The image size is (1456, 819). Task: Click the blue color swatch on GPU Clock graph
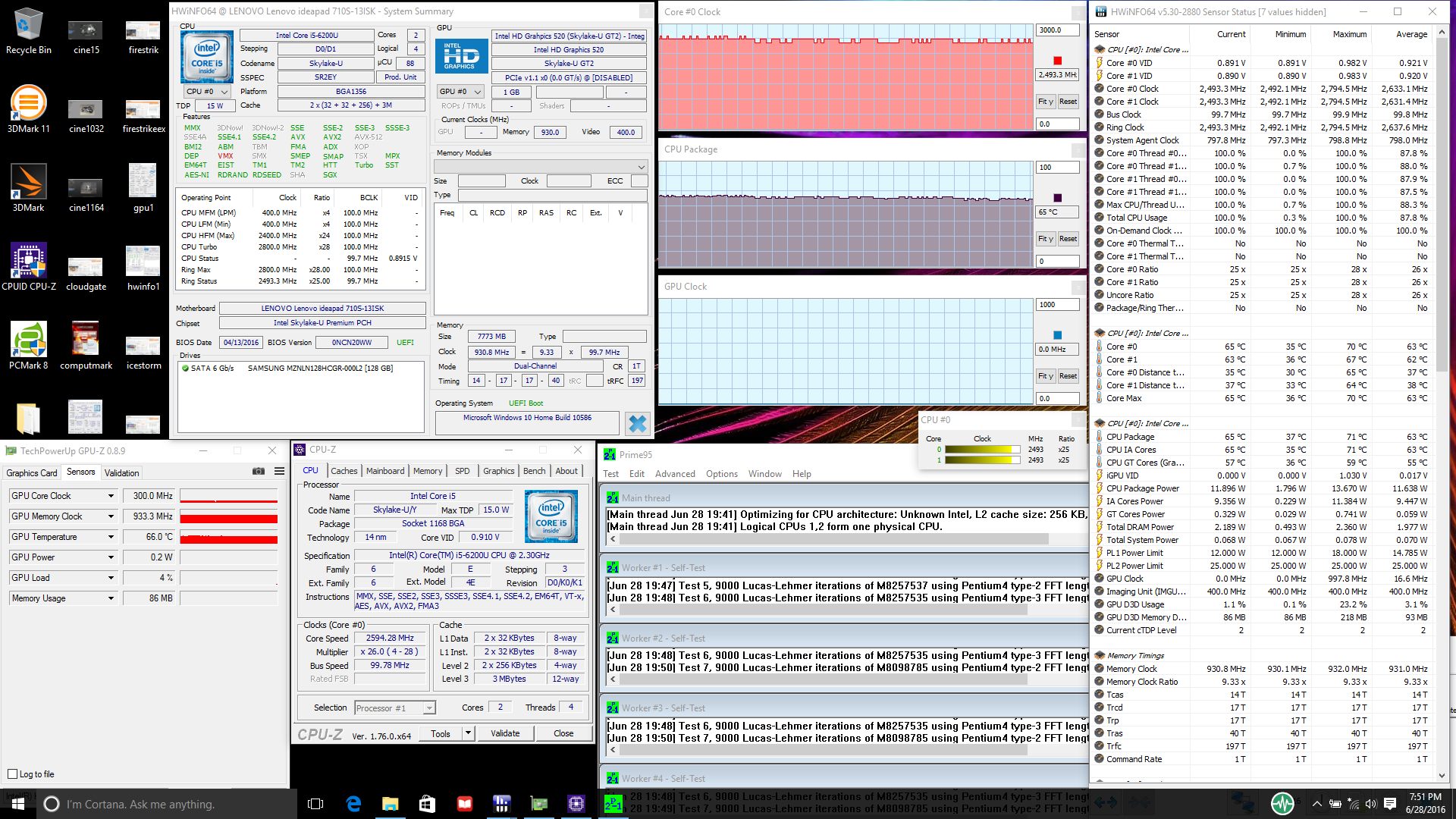(x=1057, y=335)
